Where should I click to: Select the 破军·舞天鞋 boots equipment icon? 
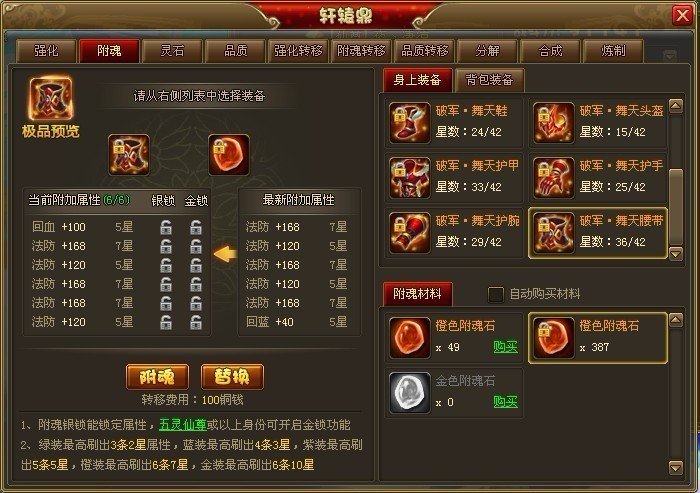pos(409,123)
